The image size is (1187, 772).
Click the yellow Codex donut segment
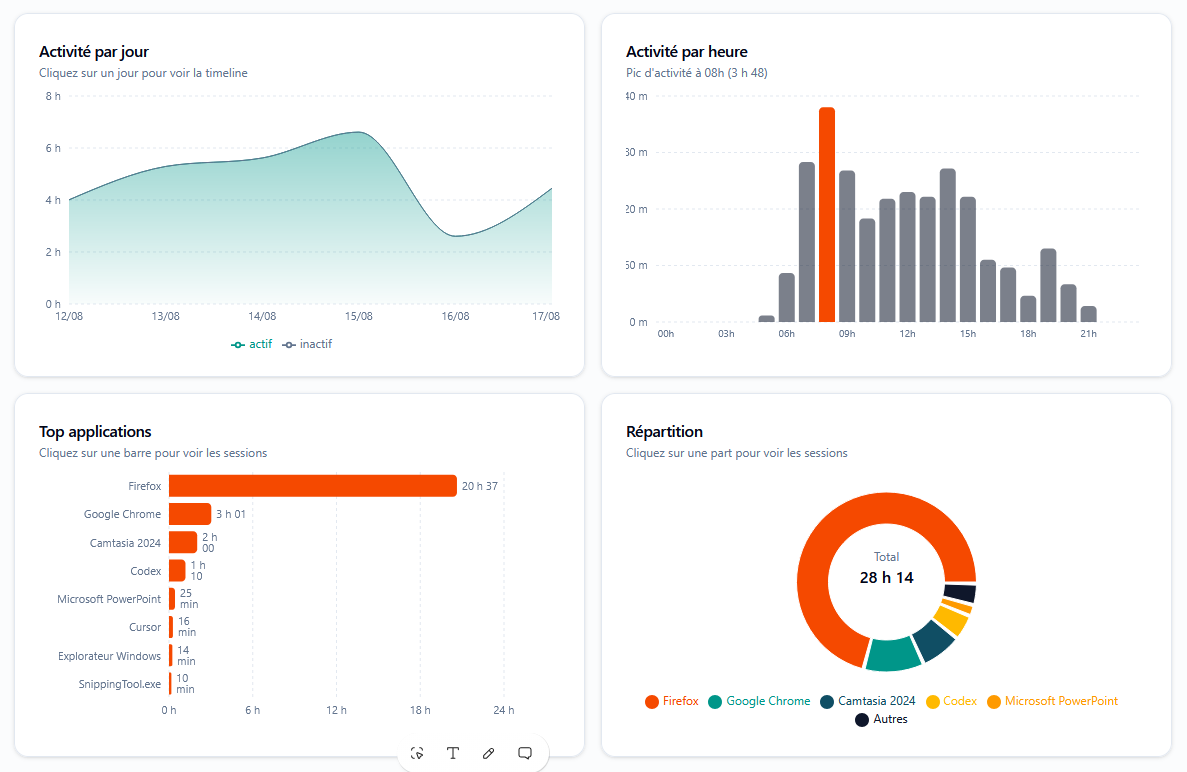952,619
